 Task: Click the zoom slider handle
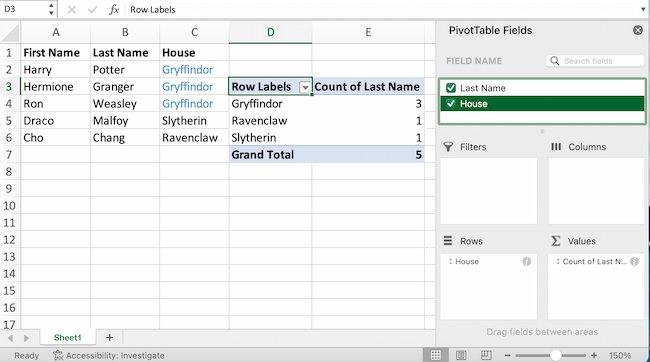pyautogui.click(x=555, y=355)
